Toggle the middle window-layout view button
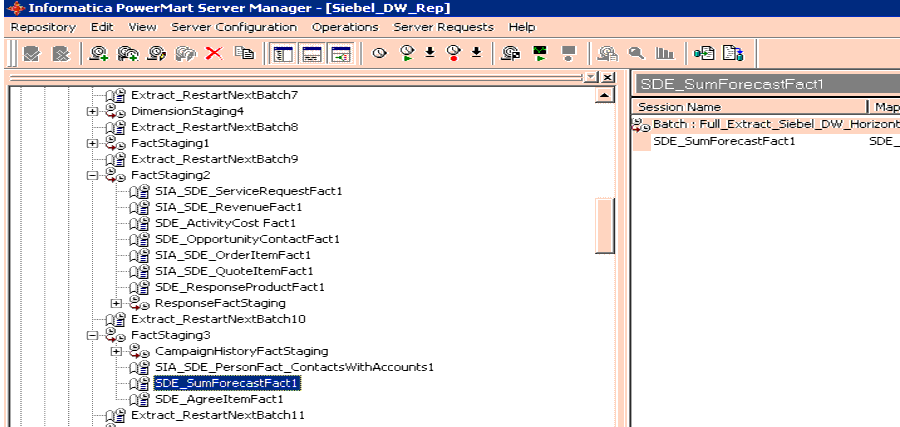Viewport: 900px width, 427px height. point(312,54)
